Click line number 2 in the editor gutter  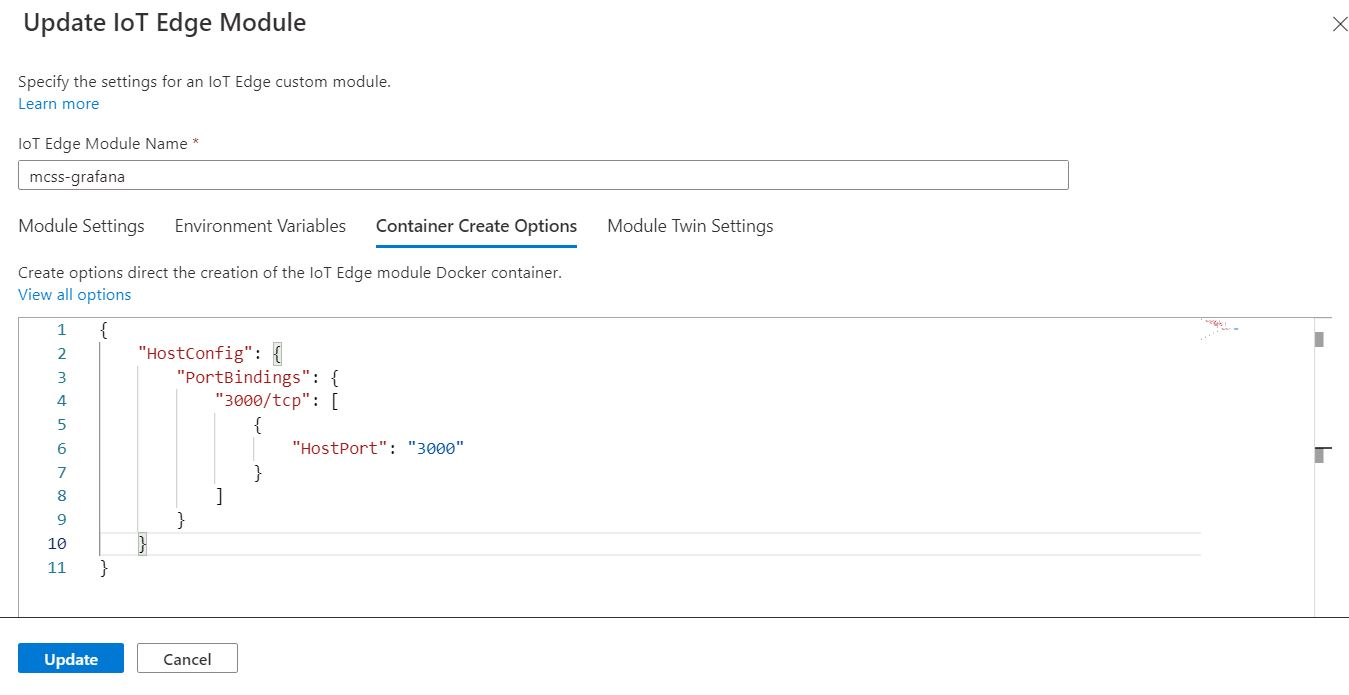[61, 354]
